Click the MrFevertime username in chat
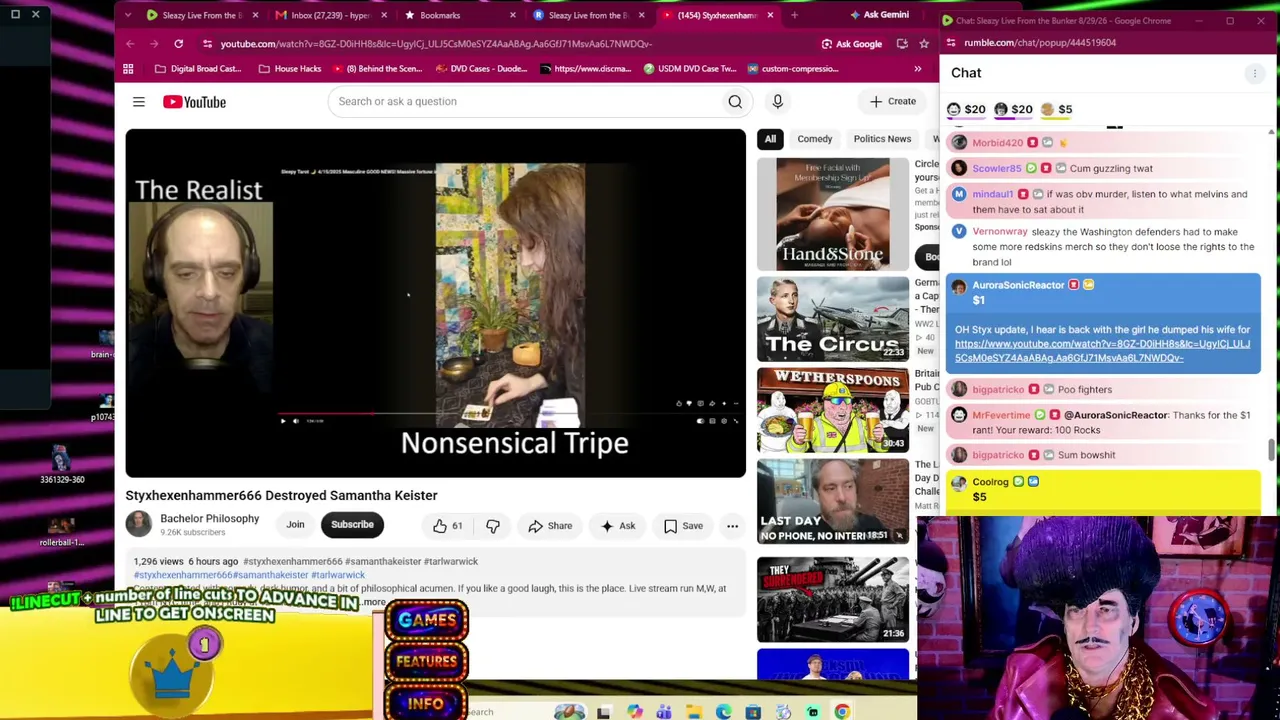The width and height of the screenshot is (1280, 720). coord(1001,415)
